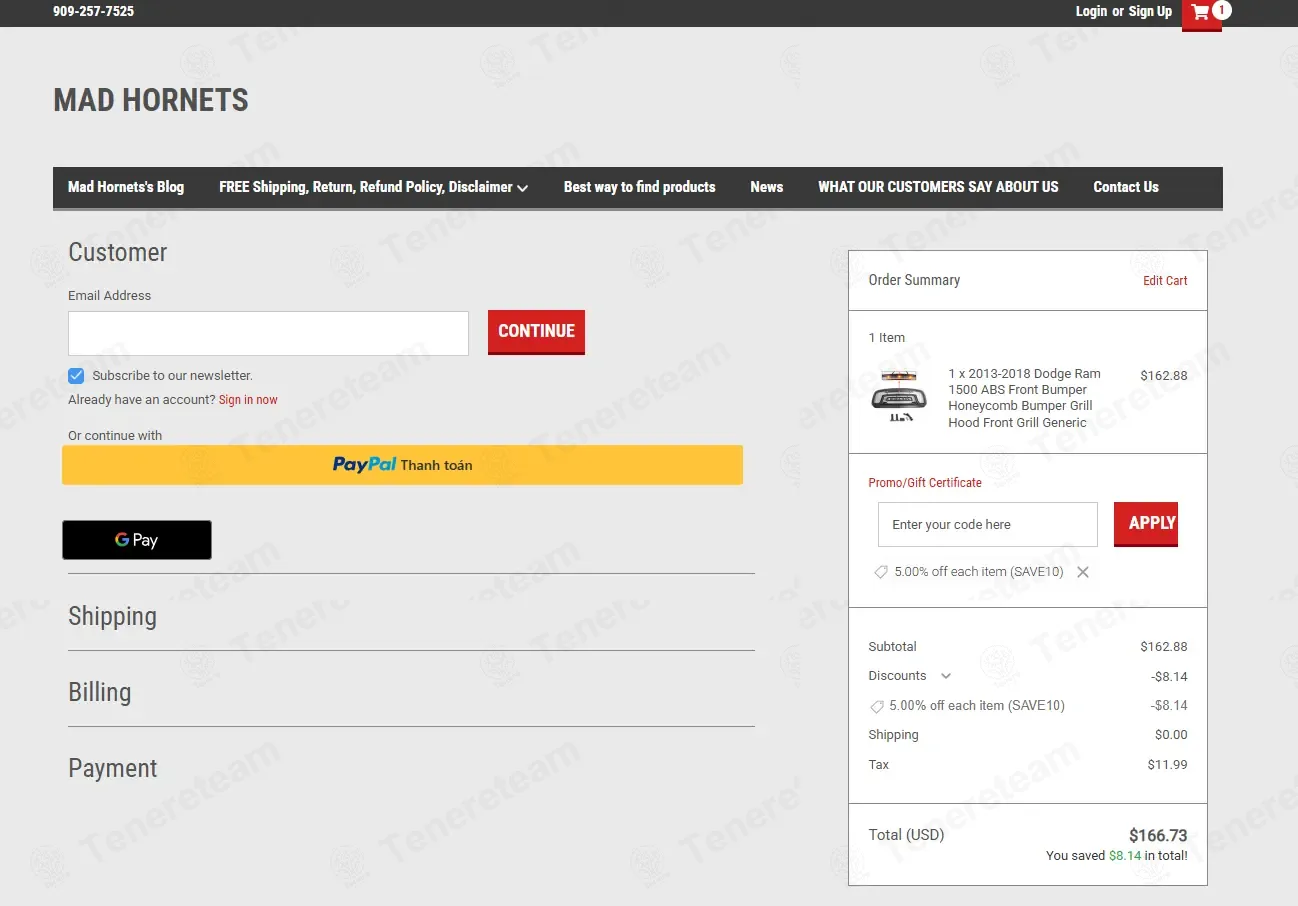The width and height of the screenshot is (1298, 906).
Task: Click the MAD HORNETS store logo
Action: pyautogui.click(x=151, y=100)
